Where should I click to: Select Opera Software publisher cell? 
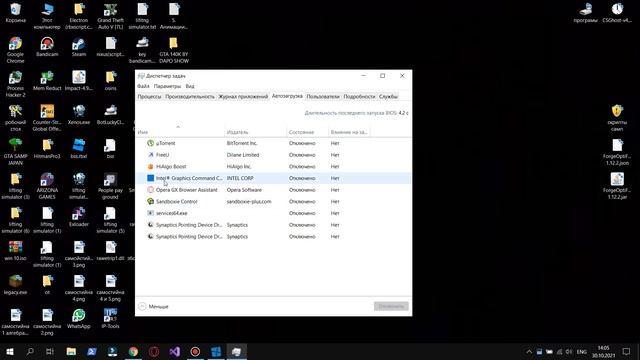coord(244,190)
